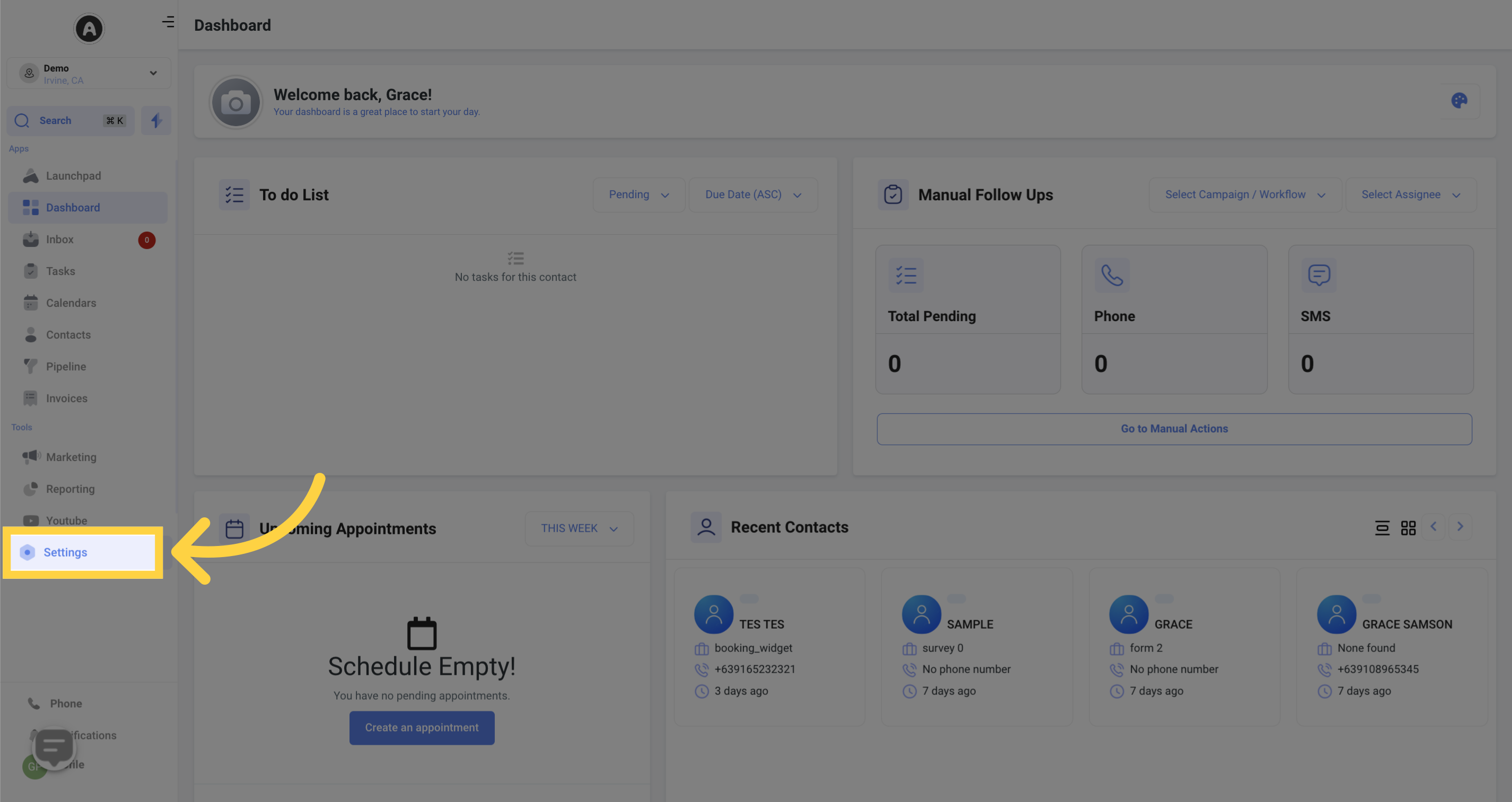The width and height of the screenshot is (1512, 802).
Task: Click the form 2 source text
Action: pyautogui.click(x=1146, y=648)
